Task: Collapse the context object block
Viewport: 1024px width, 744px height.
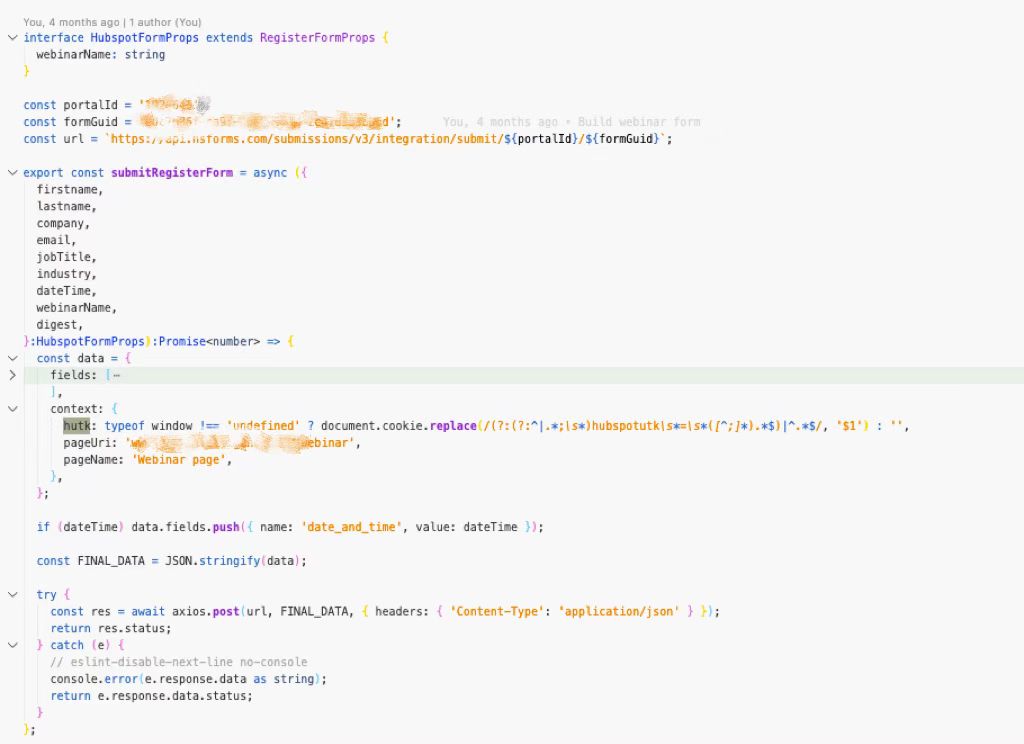Action: click(x=13, y=408)
